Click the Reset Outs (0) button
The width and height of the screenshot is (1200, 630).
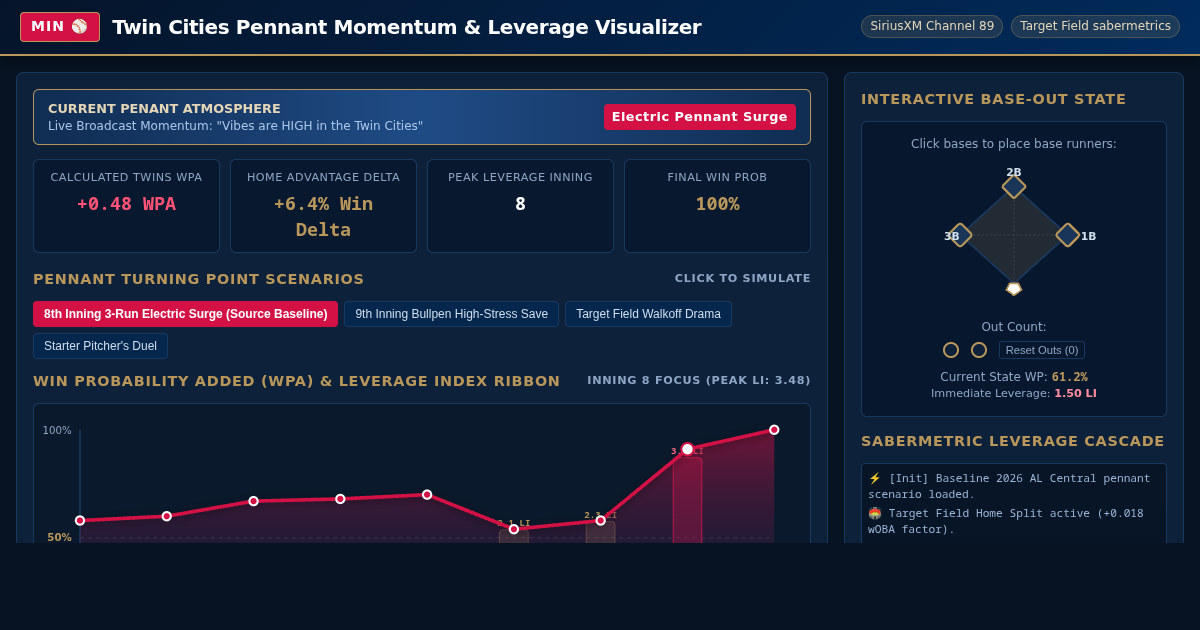click(1042, 350)
